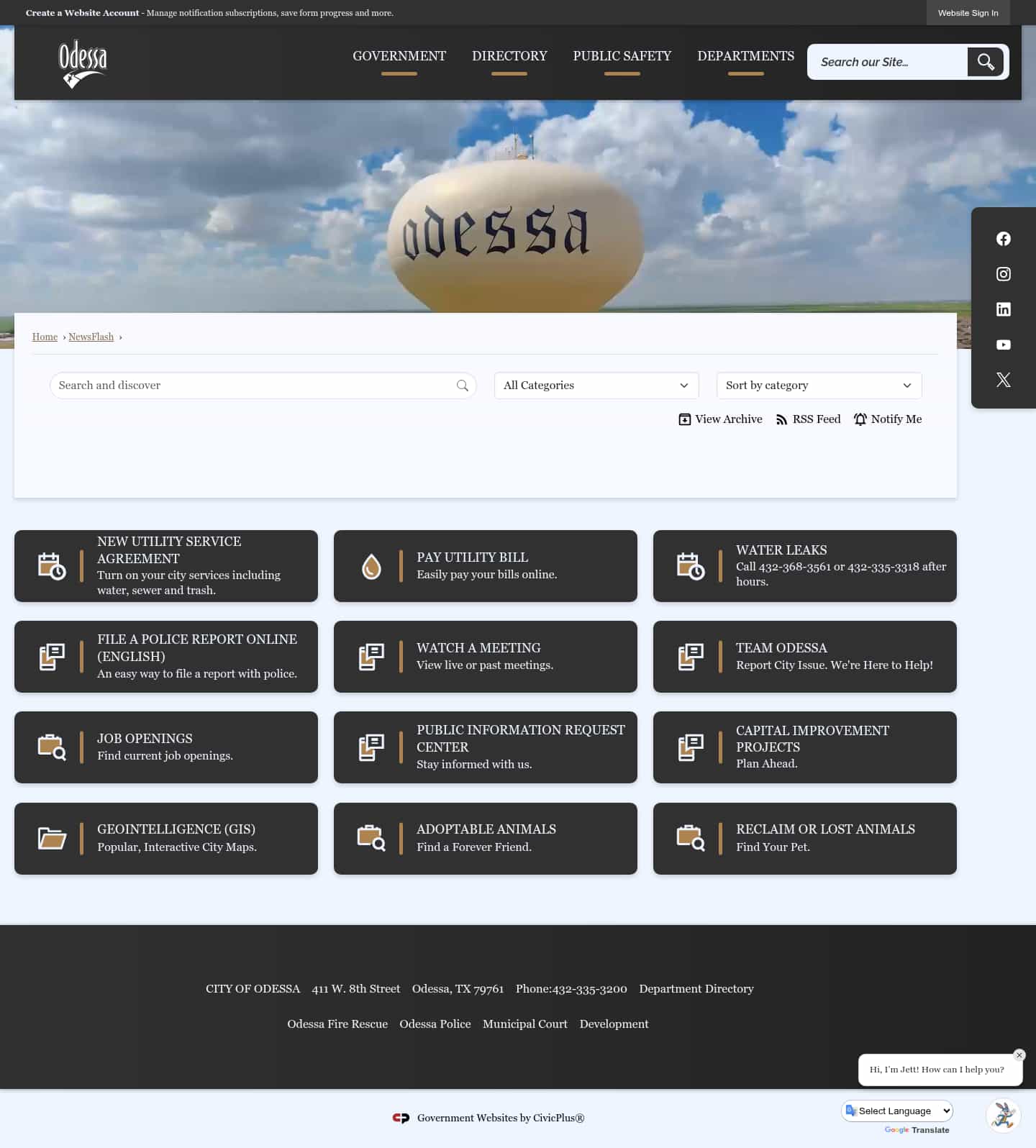Click the Pay Utility Bill heading
1036x1148 pixels.
tap(473, 557)
